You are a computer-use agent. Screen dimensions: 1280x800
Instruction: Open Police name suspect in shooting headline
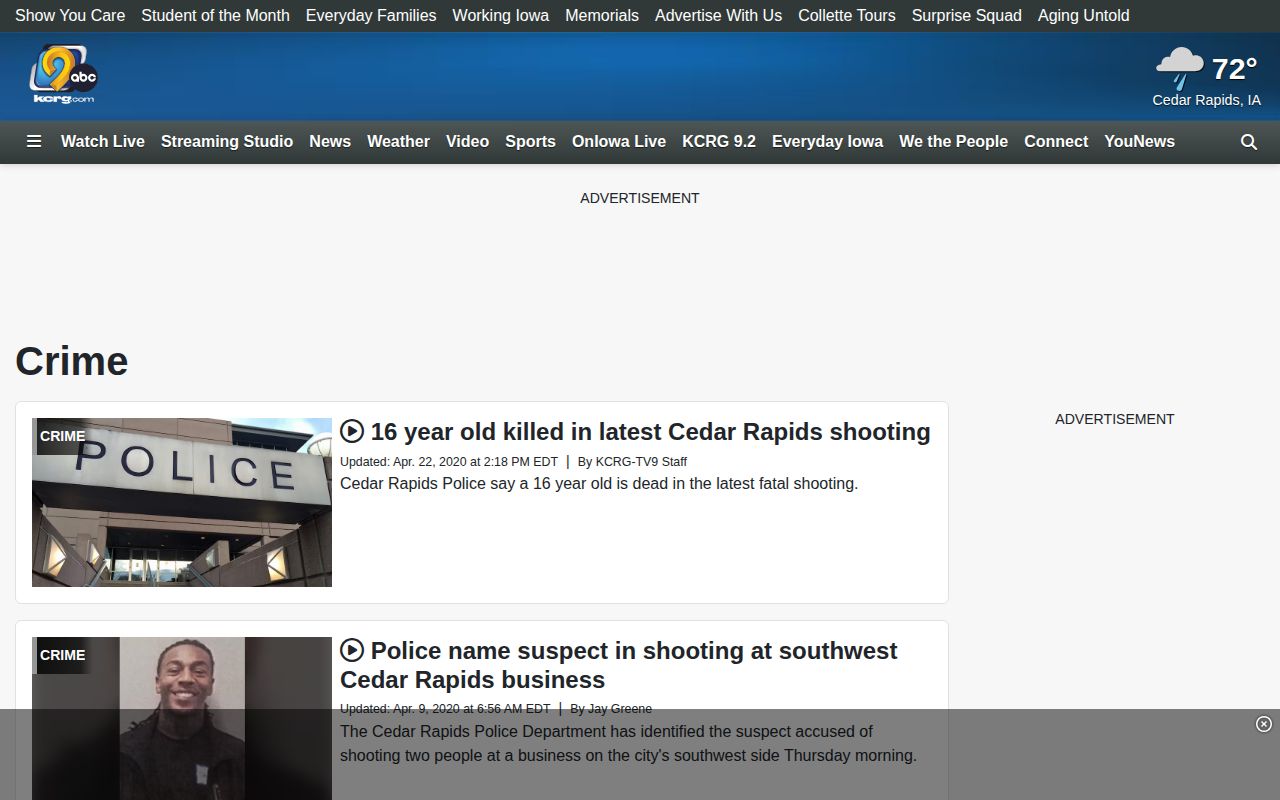tap(619, 665)
